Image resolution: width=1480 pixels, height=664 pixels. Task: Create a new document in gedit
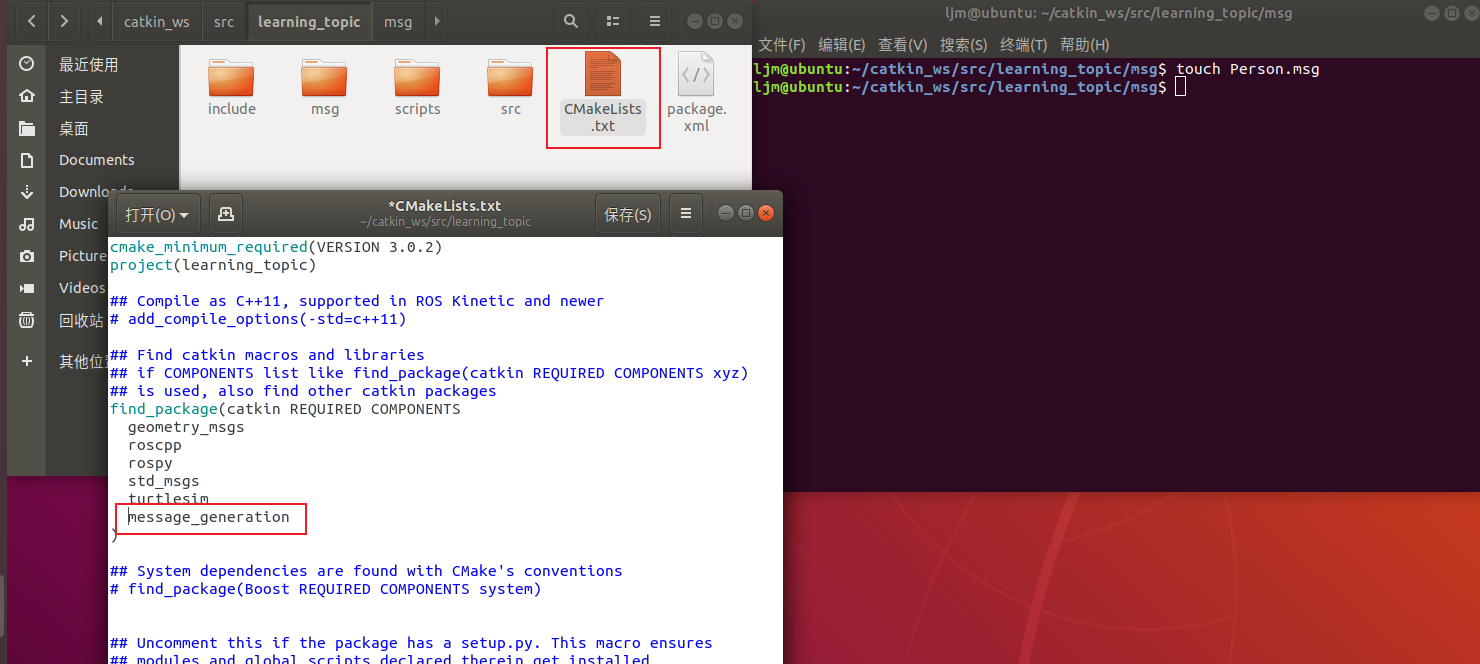pos(226,214)
